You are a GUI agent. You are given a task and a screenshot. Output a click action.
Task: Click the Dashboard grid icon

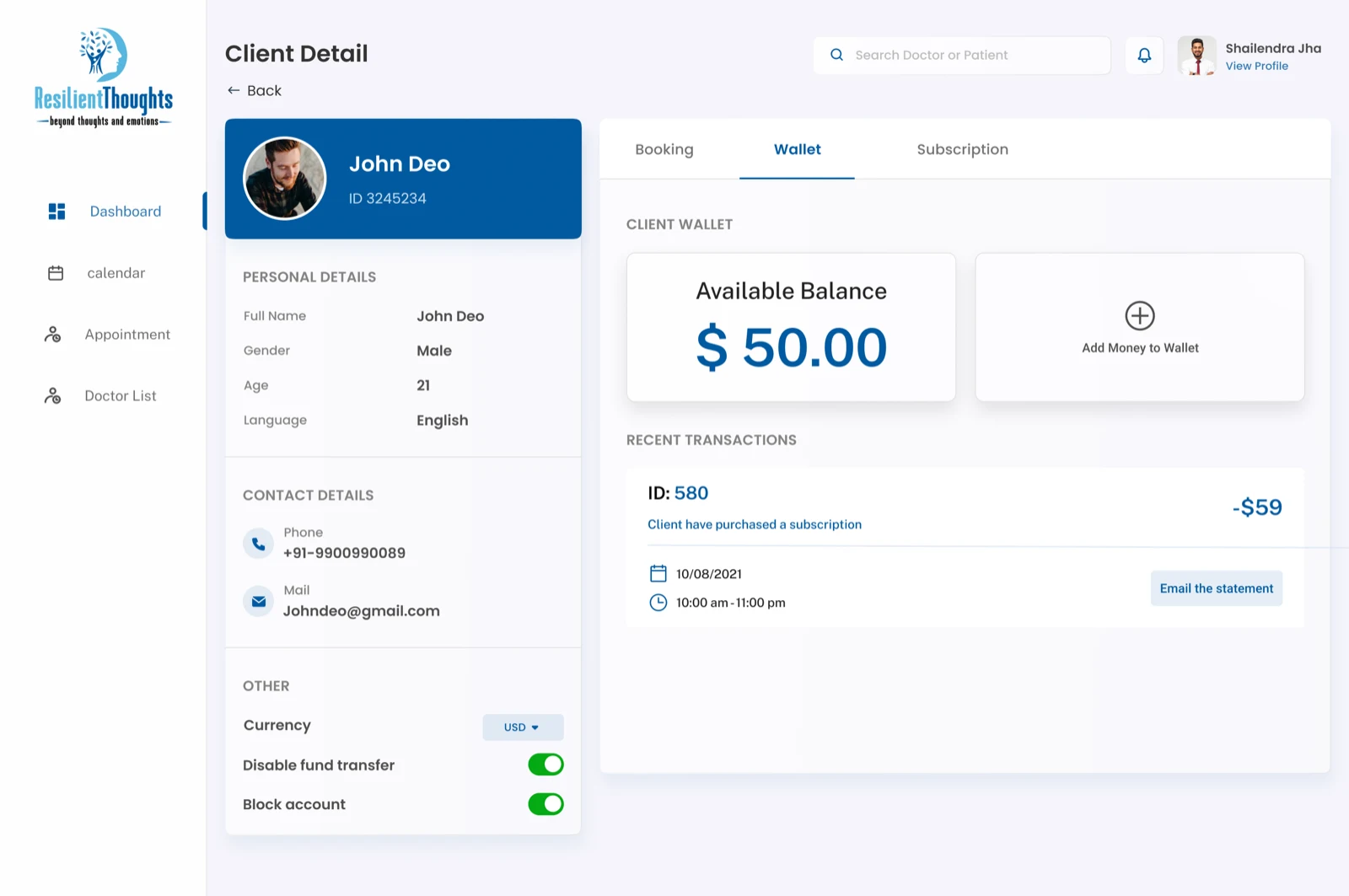(x=56, y=212)
